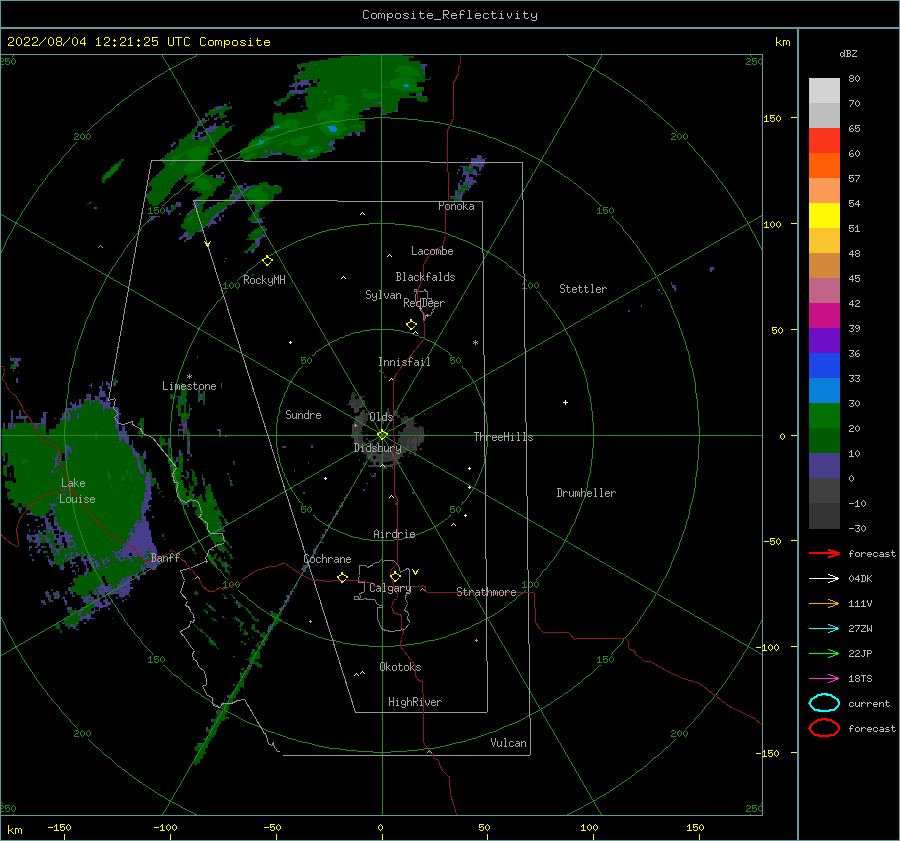Image resolution: width=900 pixels, height=841 pixels.
Task: Click the magenta swatch in dBZ legend
Action: click(824, 316)
